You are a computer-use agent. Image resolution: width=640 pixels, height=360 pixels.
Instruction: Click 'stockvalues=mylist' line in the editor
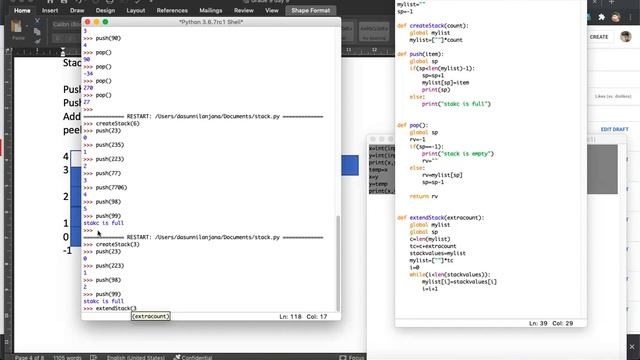438,253
